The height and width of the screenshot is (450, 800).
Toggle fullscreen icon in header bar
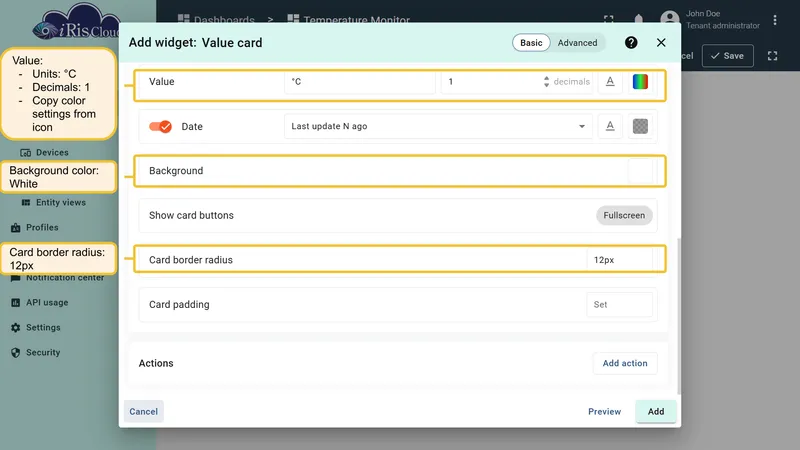(x=609, y=19)
